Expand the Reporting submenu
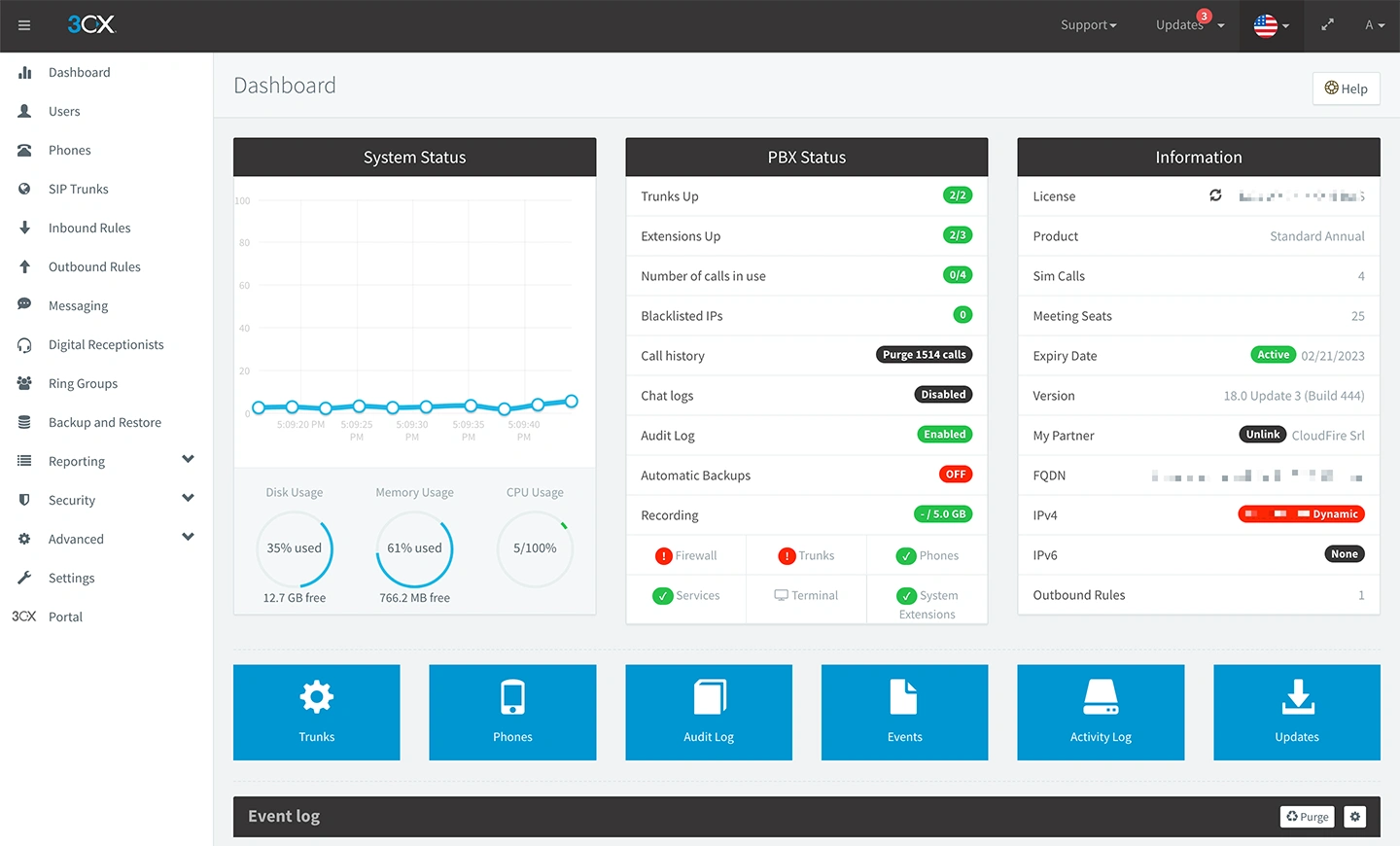The width and height of the screenshot is (1400, 846). click(x=188, y=459)
